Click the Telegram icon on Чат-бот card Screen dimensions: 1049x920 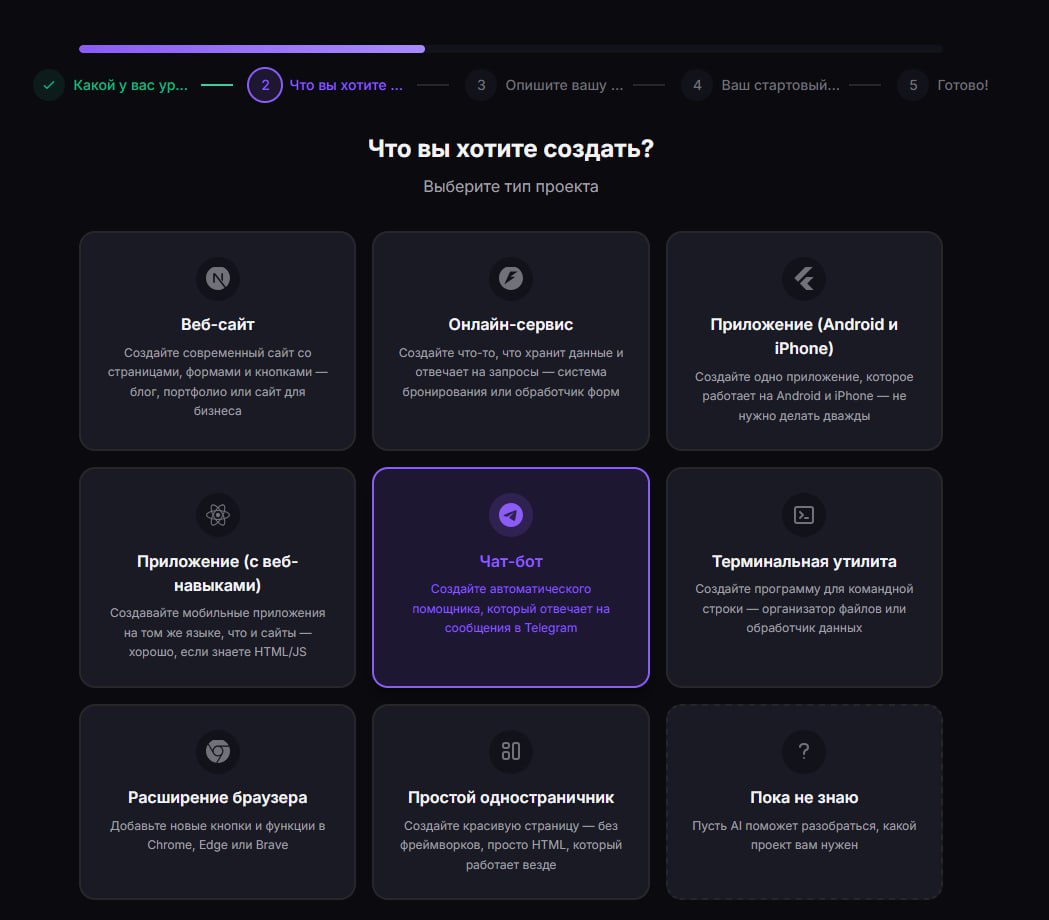coord(510,515)
